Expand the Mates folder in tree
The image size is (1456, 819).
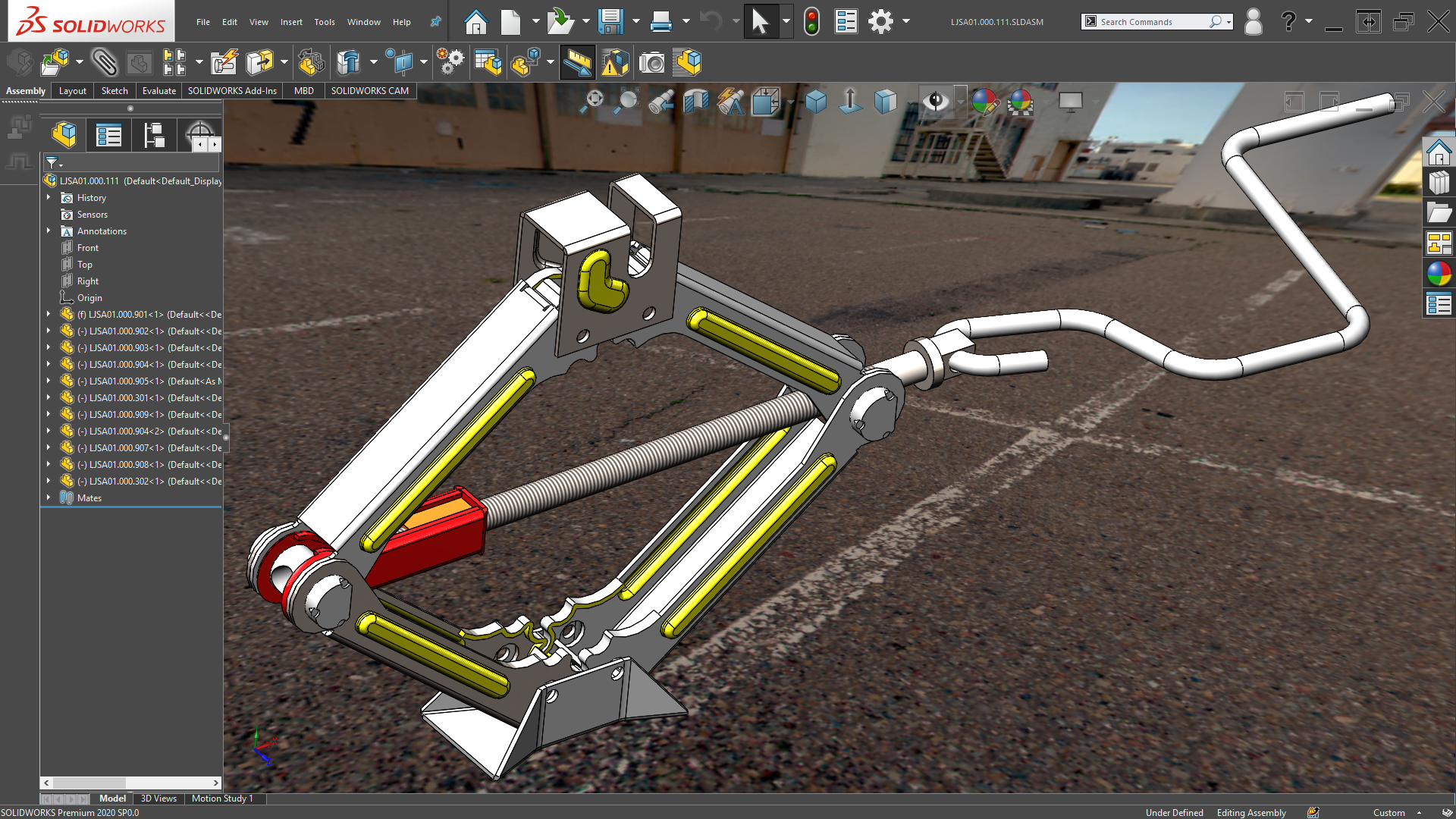pyautogui.click(x=49, y=498)
